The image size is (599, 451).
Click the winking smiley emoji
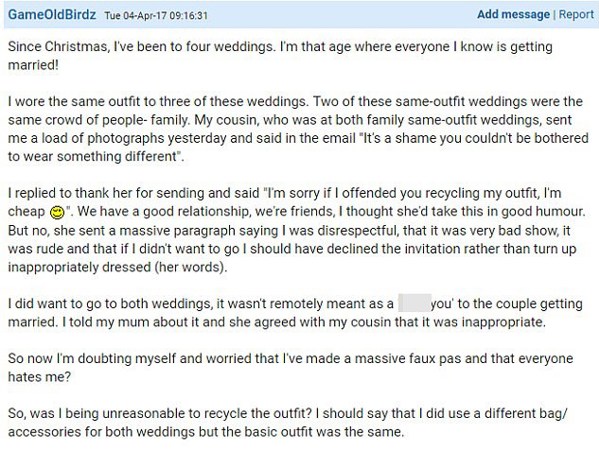(x=57, y=212)
